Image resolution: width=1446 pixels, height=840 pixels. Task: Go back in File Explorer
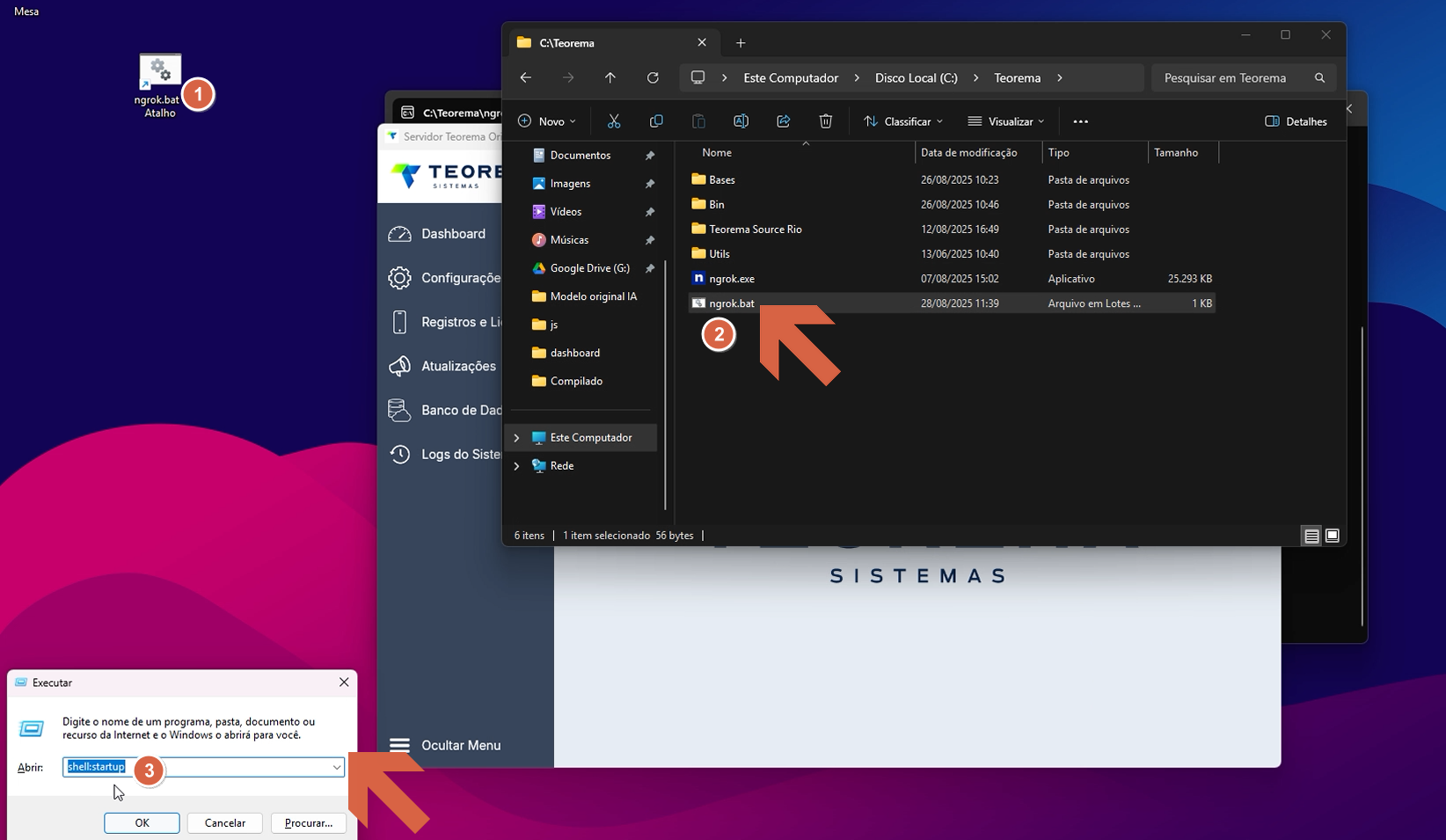click(x=526, y=77)
